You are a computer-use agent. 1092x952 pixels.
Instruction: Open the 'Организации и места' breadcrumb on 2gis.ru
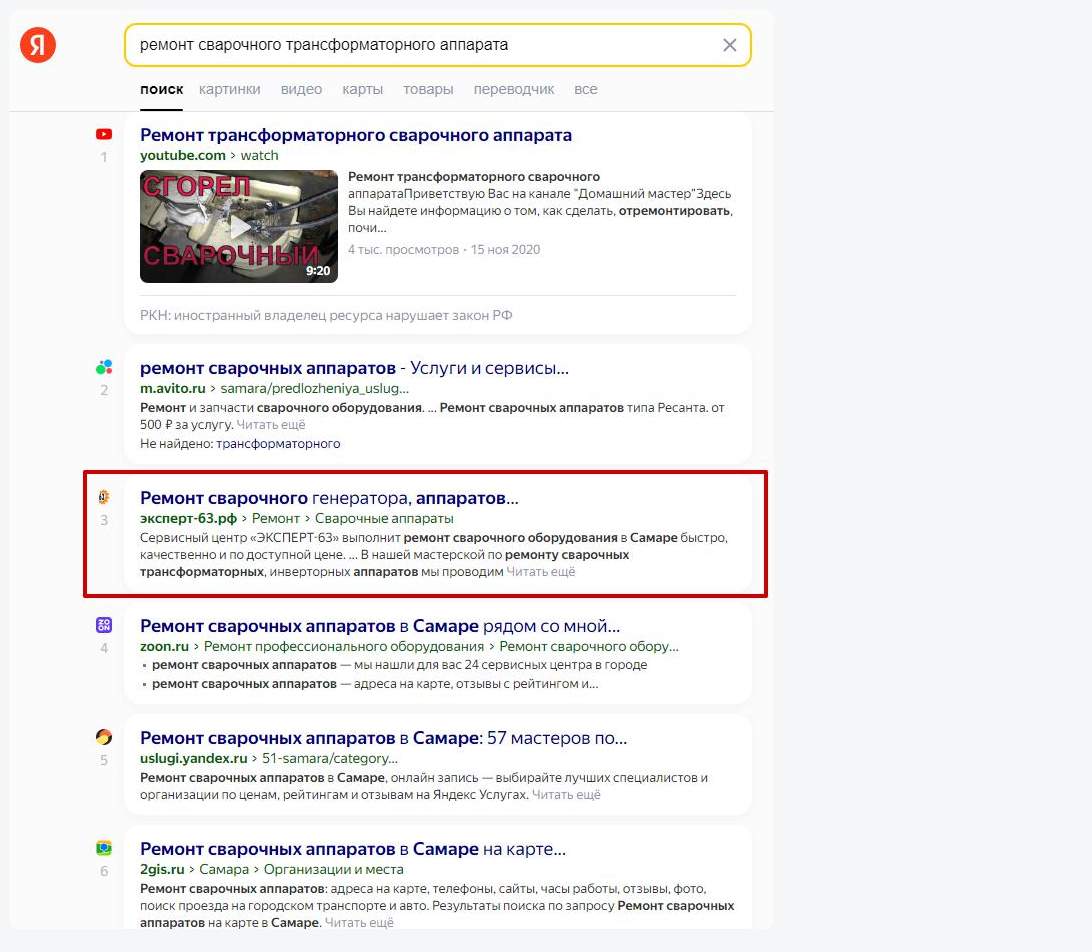tap(334, 870)
